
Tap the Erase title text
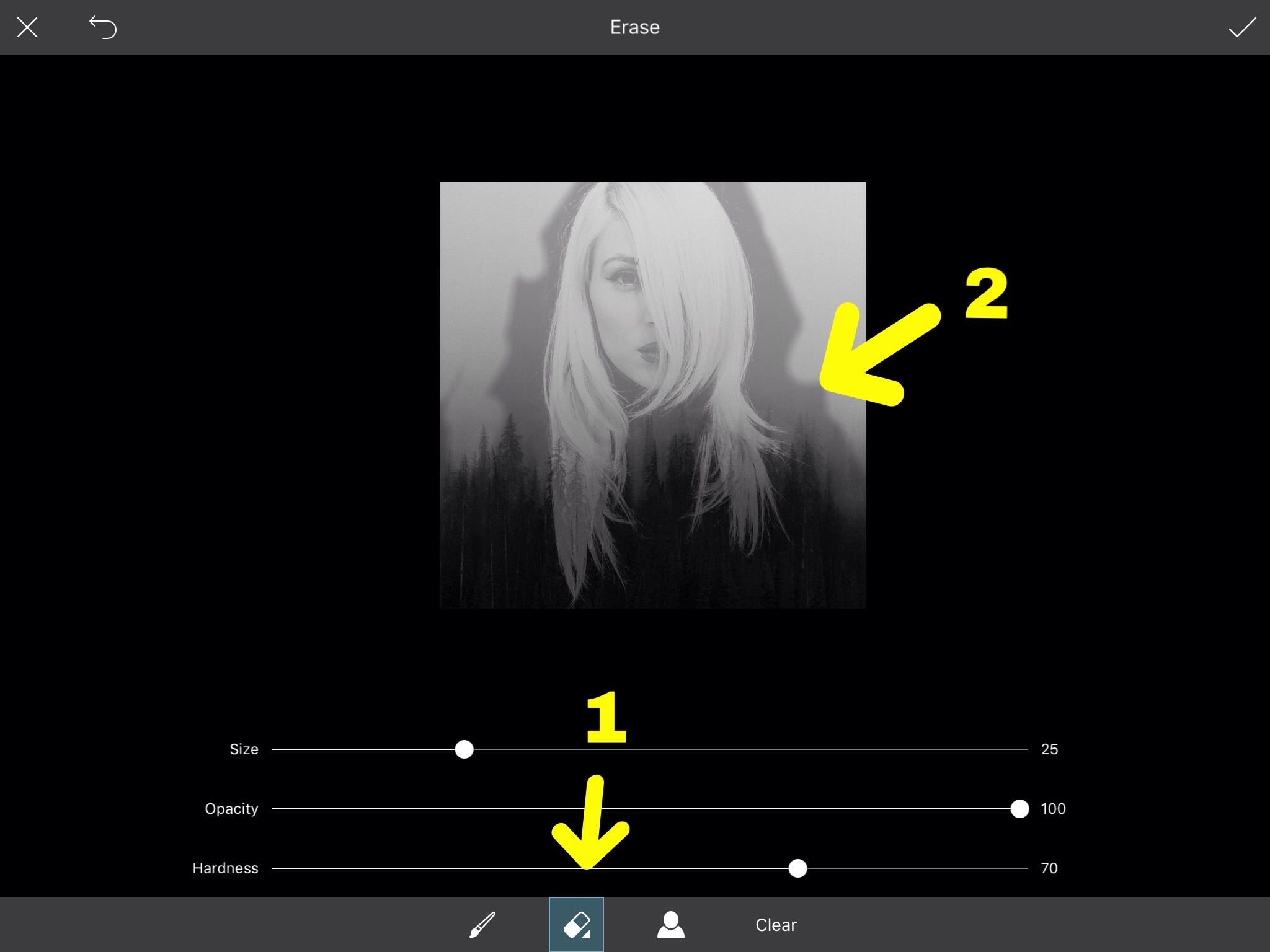coord(634,27)
